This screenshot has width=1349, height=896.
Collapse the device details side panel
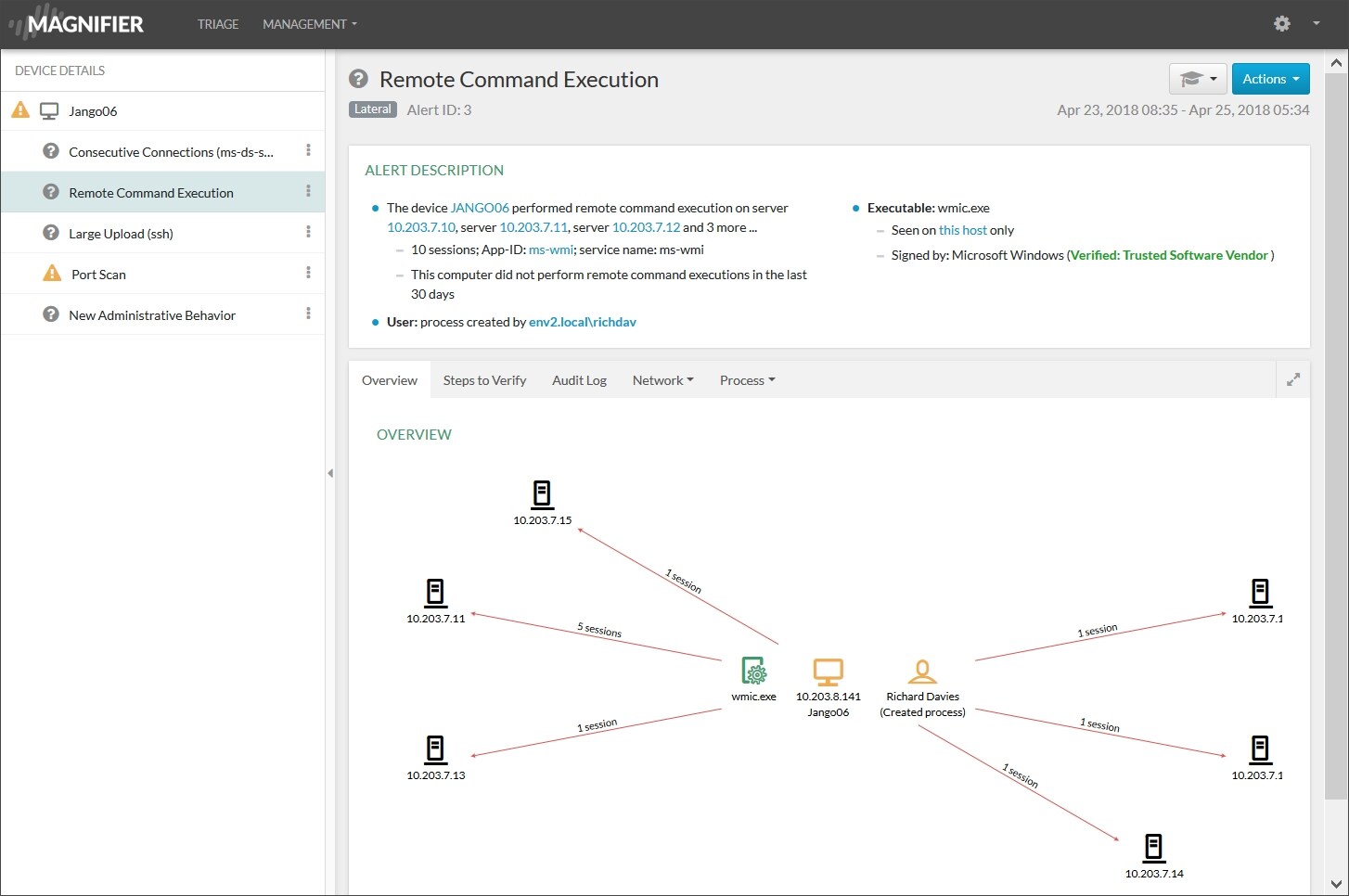tap(330, 473)
